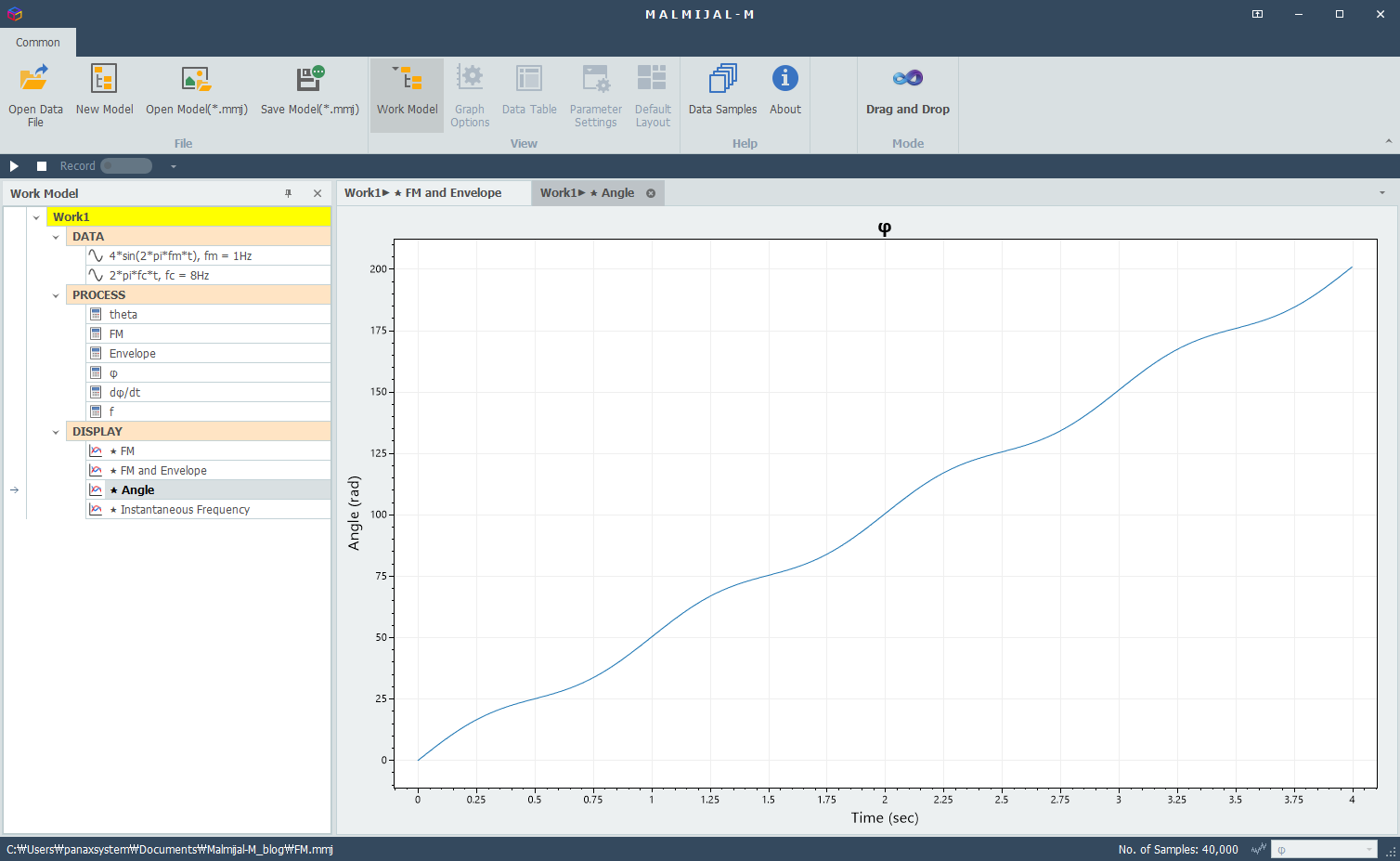Open the document tab list dropdown
Image resolution: width=1400 pixels, height=861 pixels.
coord(1381,193)
